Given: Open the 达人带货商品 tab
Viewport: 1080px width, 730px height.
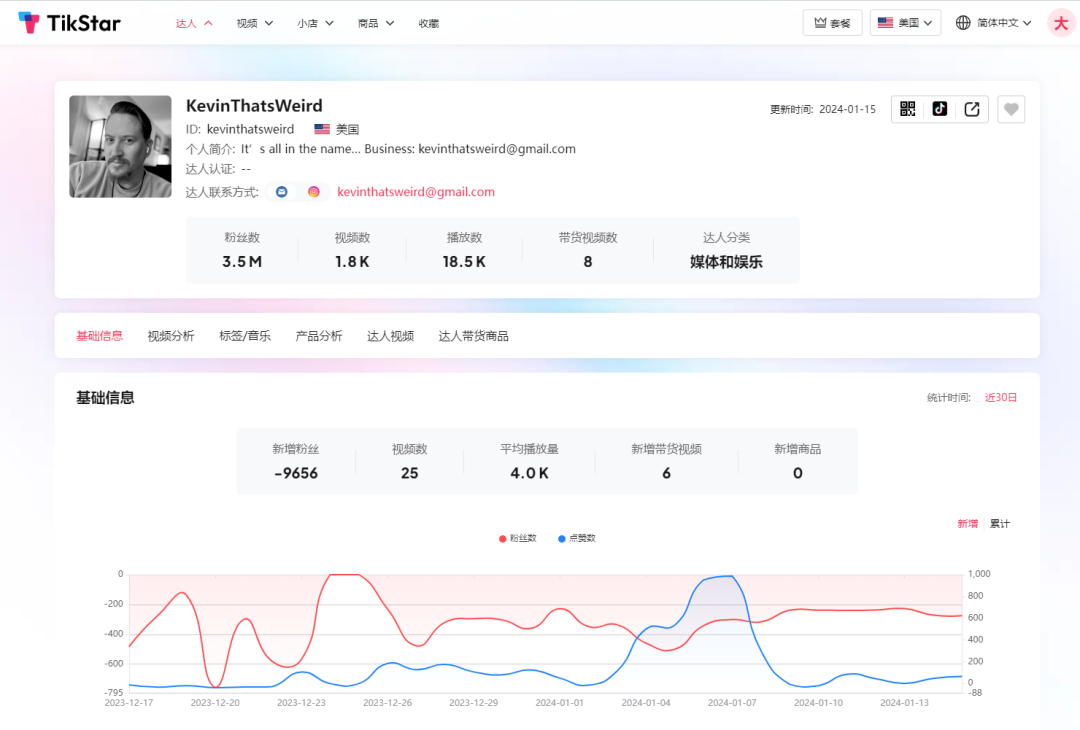Looking at the screenshot, I should pyautogui.click(x=473, y=336).
